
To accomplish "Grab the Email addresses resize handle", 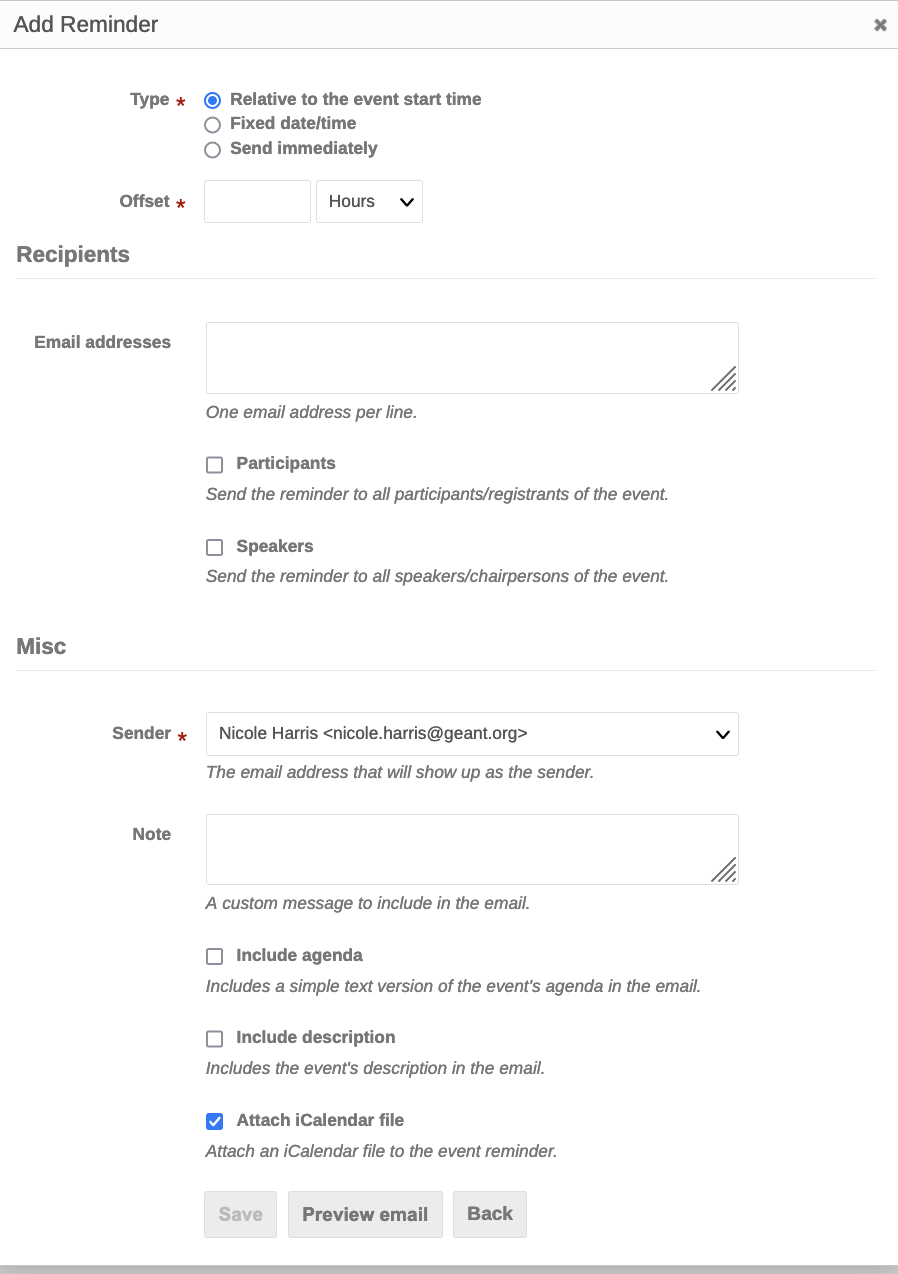I will coord(725,380).
